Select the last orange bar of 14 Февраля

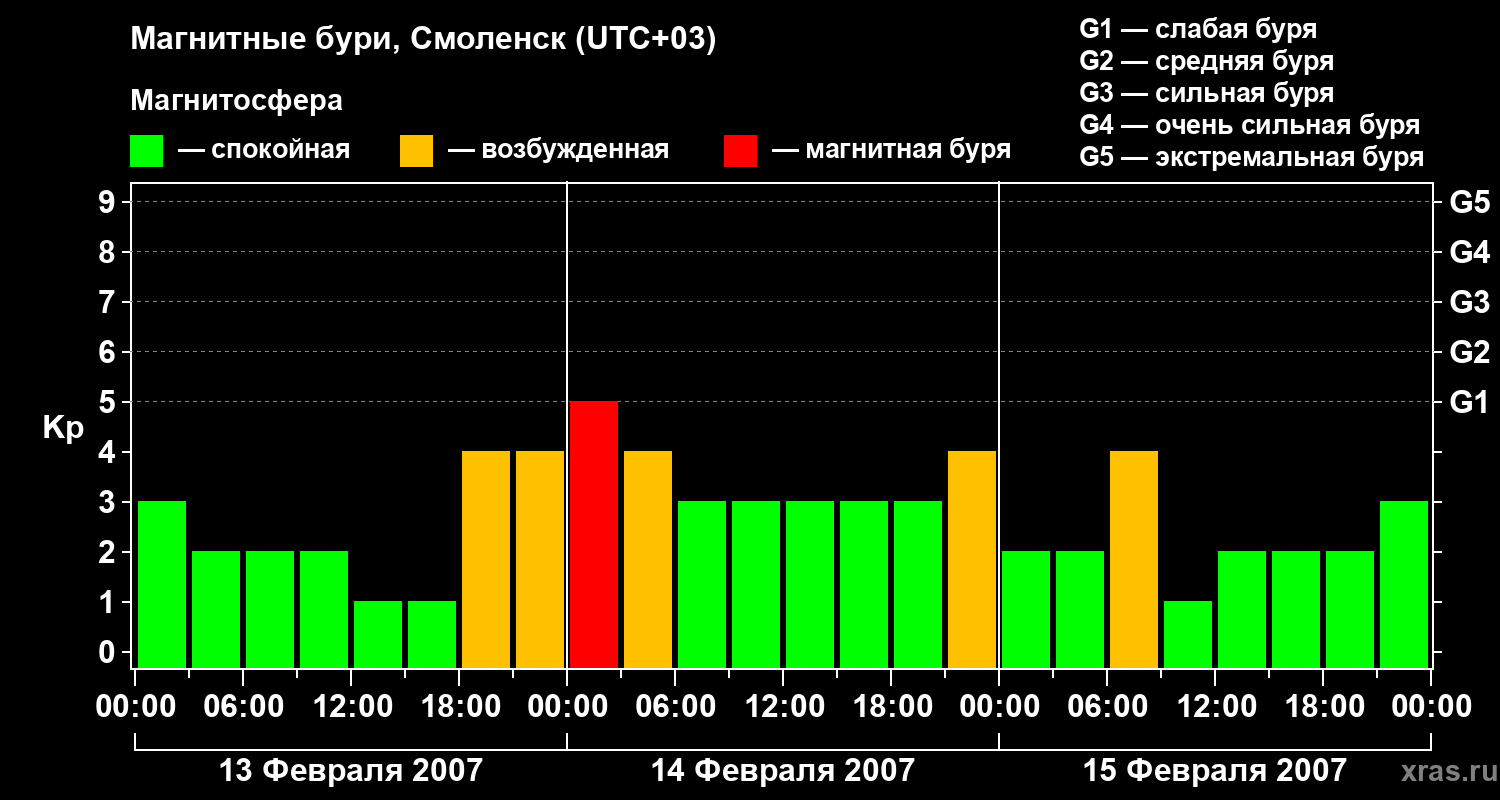pyautogui.click(x=972, y=560)
